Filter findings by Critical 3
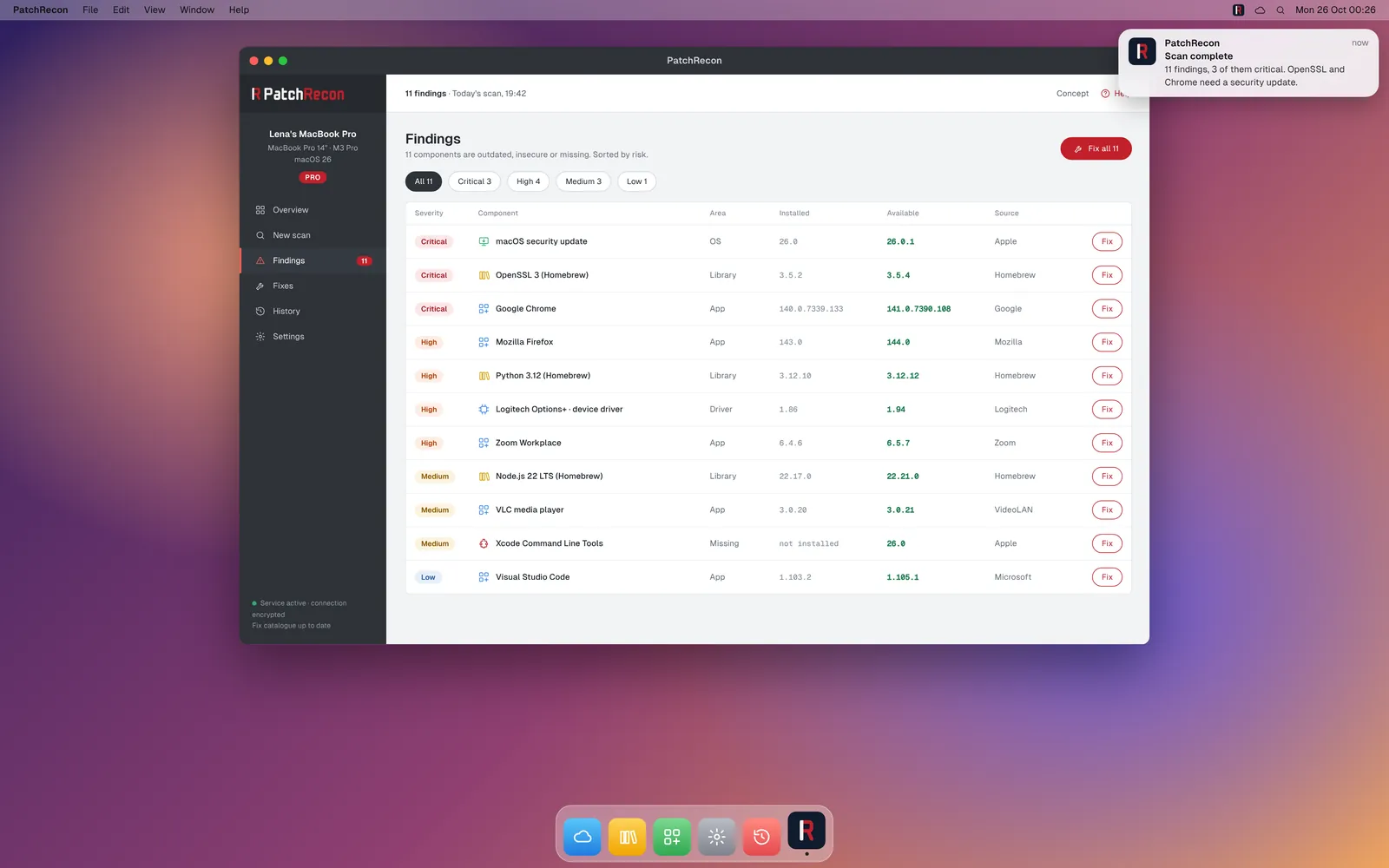 click(475, 181)
